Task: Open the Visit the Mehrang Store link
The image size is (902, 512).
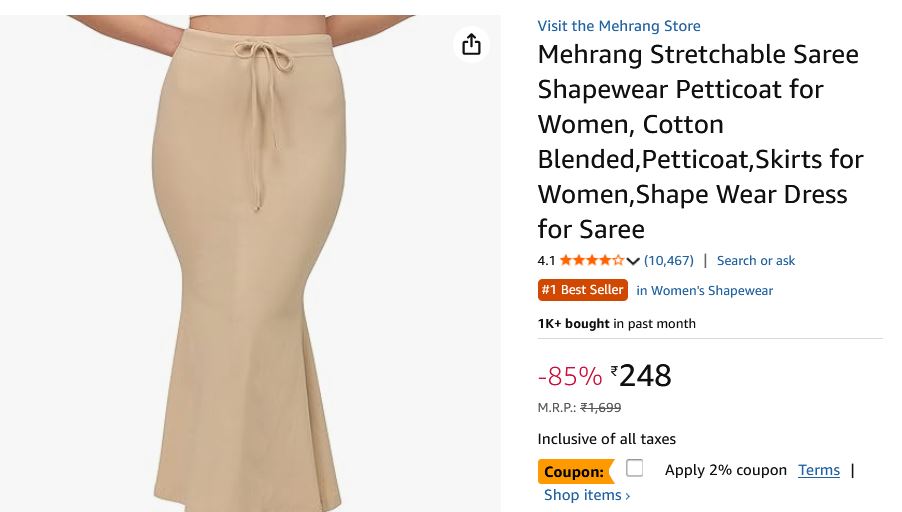Action: (618, 26)
